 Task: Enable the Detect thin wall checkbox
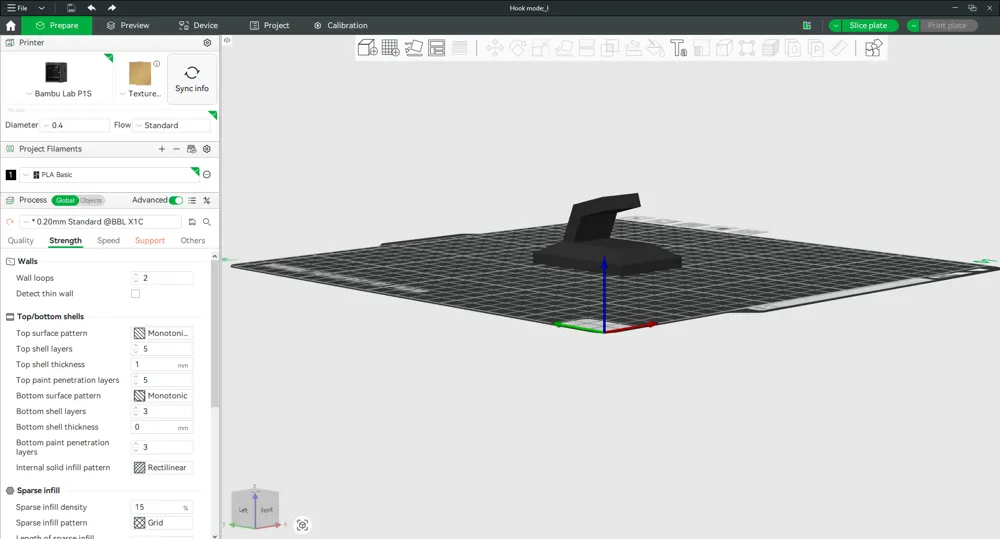pyautogui.click(x=135, y=293)
